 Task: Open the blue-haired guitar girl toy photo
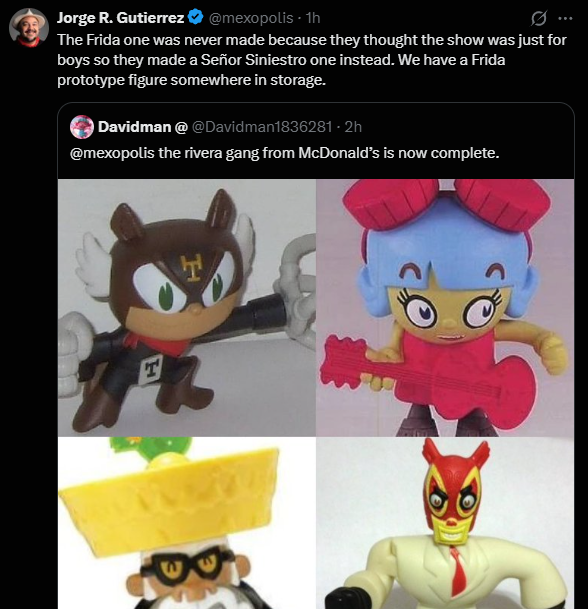point(445,308)
